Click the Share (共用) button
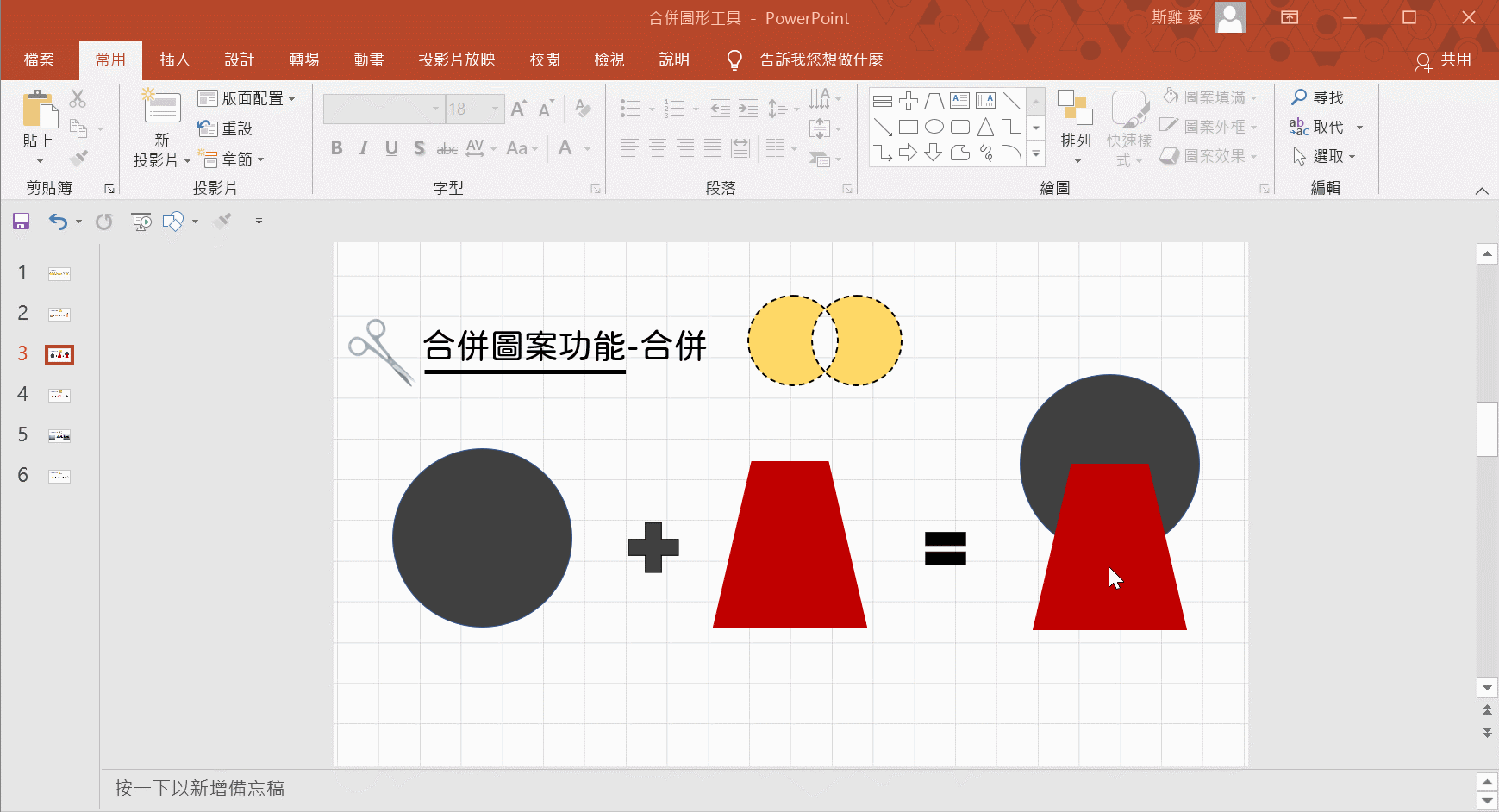 (x=1443, y=60)
